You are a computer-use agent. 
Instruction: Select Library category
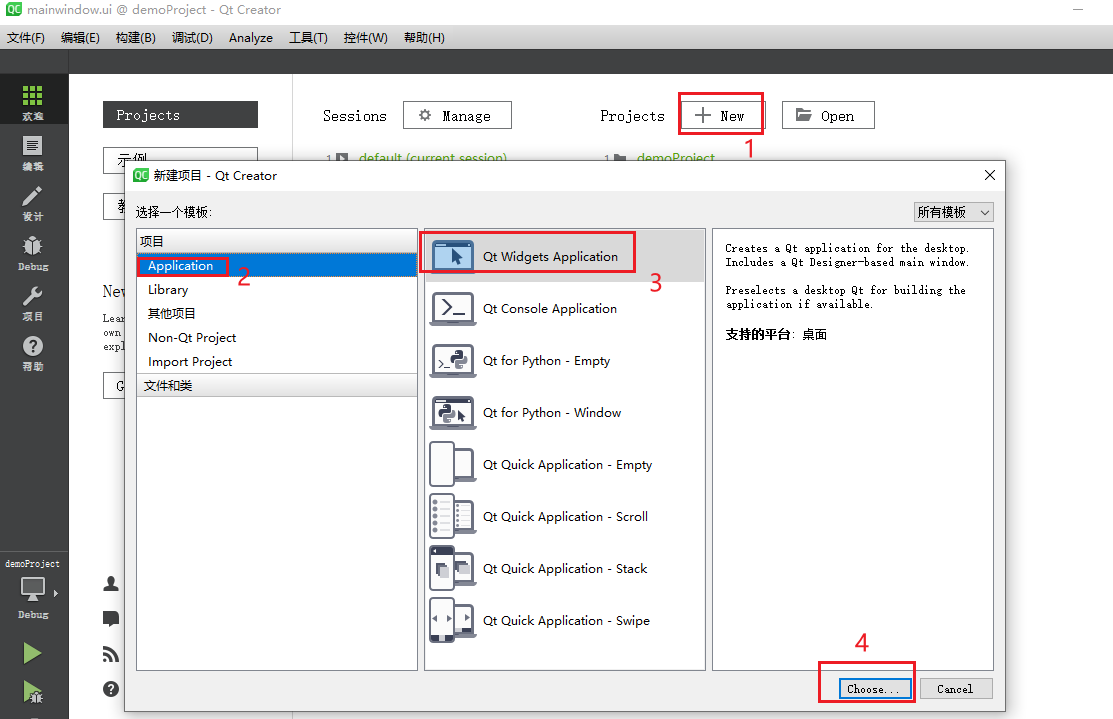pyautogui.click(x=277, y=290)
